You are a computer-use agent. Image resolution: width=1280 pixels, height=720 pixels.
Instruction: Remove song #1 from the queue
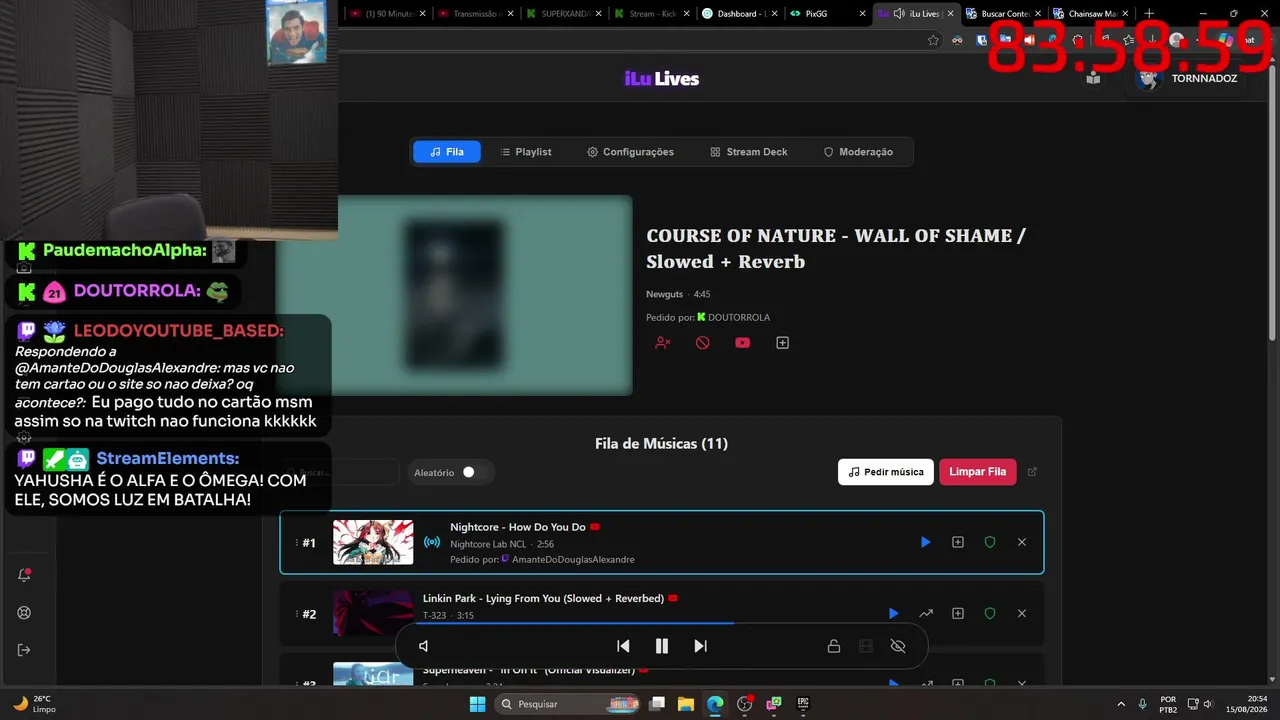pos(1022,542)
